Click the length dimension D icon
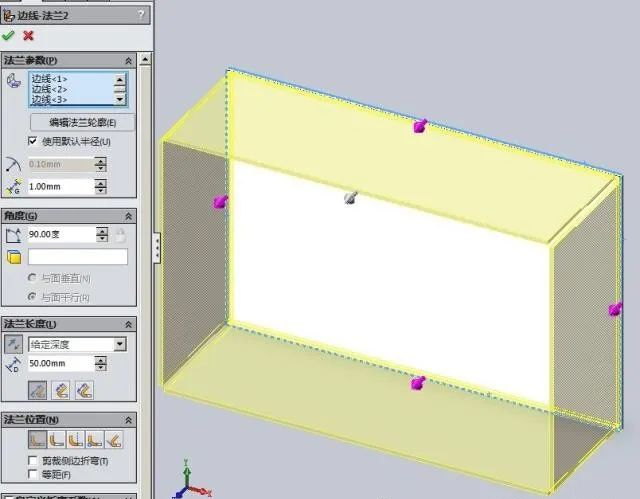The image size is (640, 499). click(x=13, y=364)
